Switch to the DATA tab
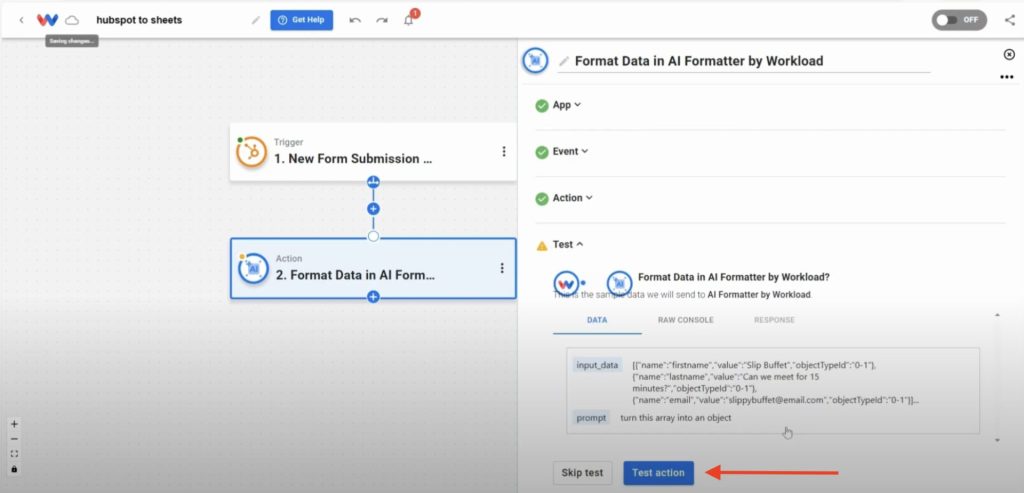Image resolution: width=1024 pixels, height=493 pixels. [x=597, y=320]
